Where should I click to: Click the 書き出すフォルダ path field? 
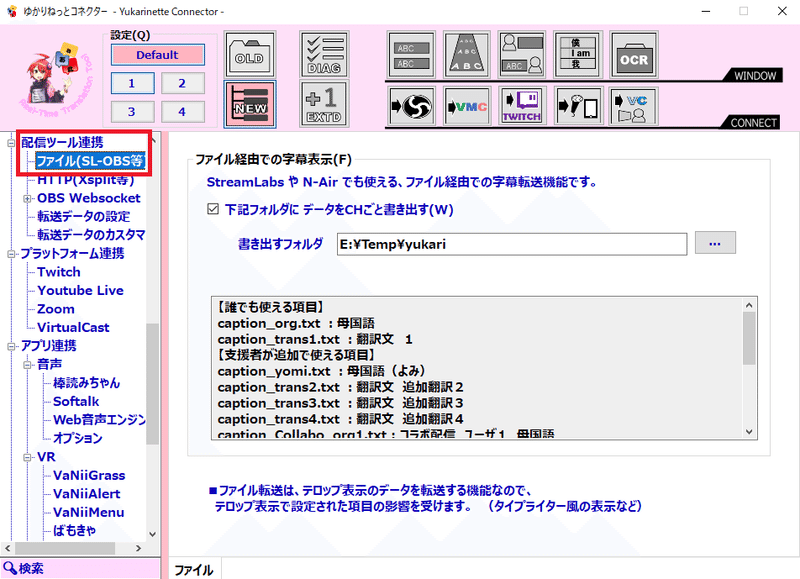(512, 244)
